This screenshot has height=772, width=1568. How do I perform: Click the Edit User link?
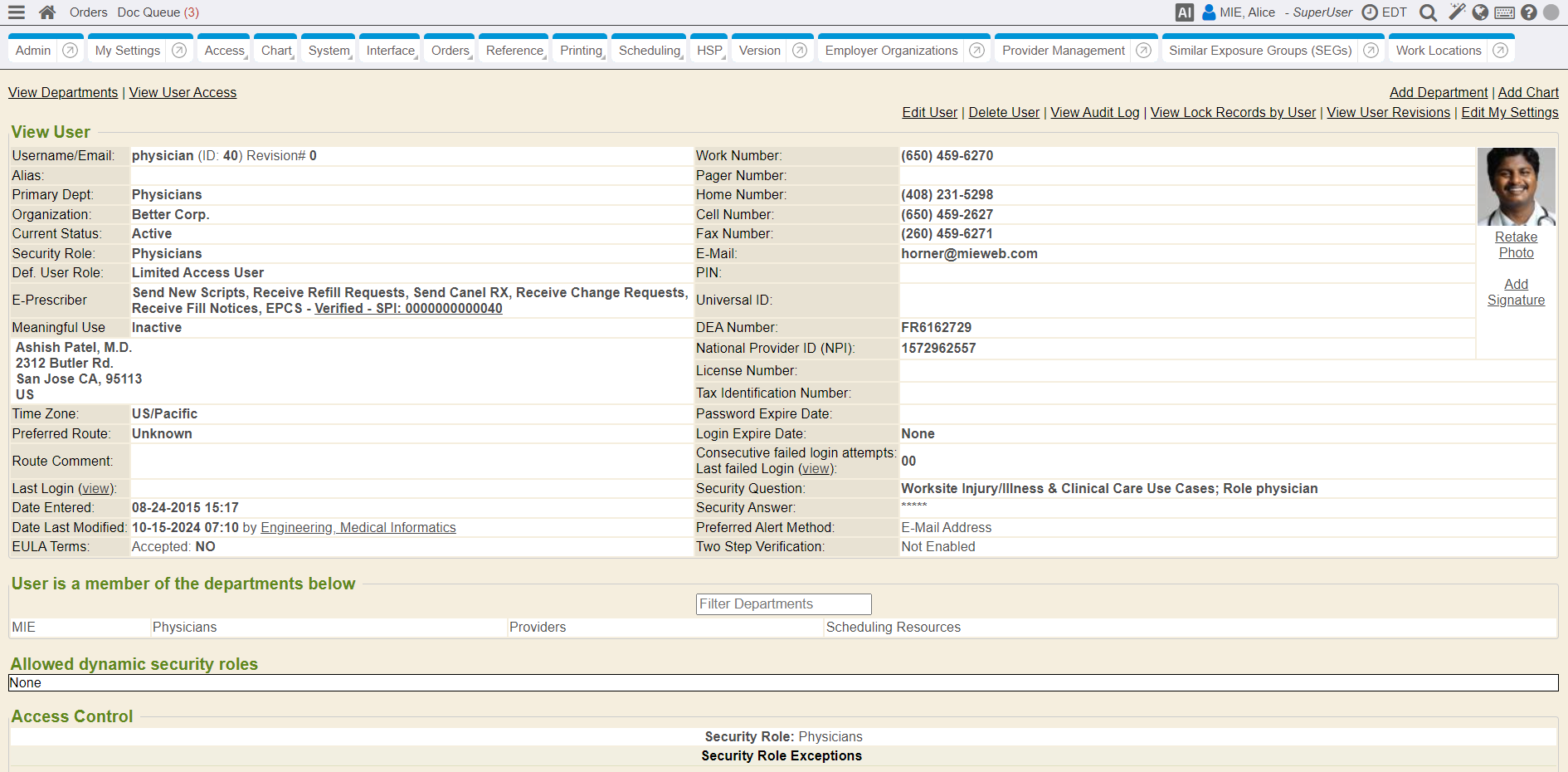click(x=929, y=113)
